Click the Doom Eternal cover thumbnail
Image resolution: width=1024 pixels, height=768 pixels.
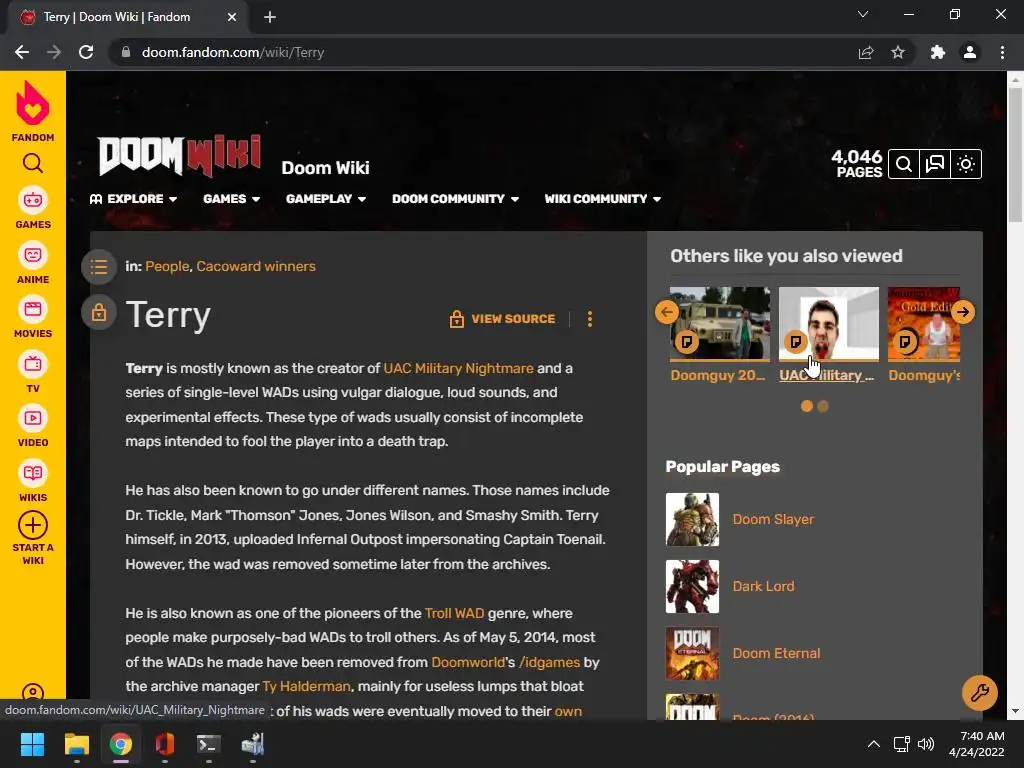692,653
